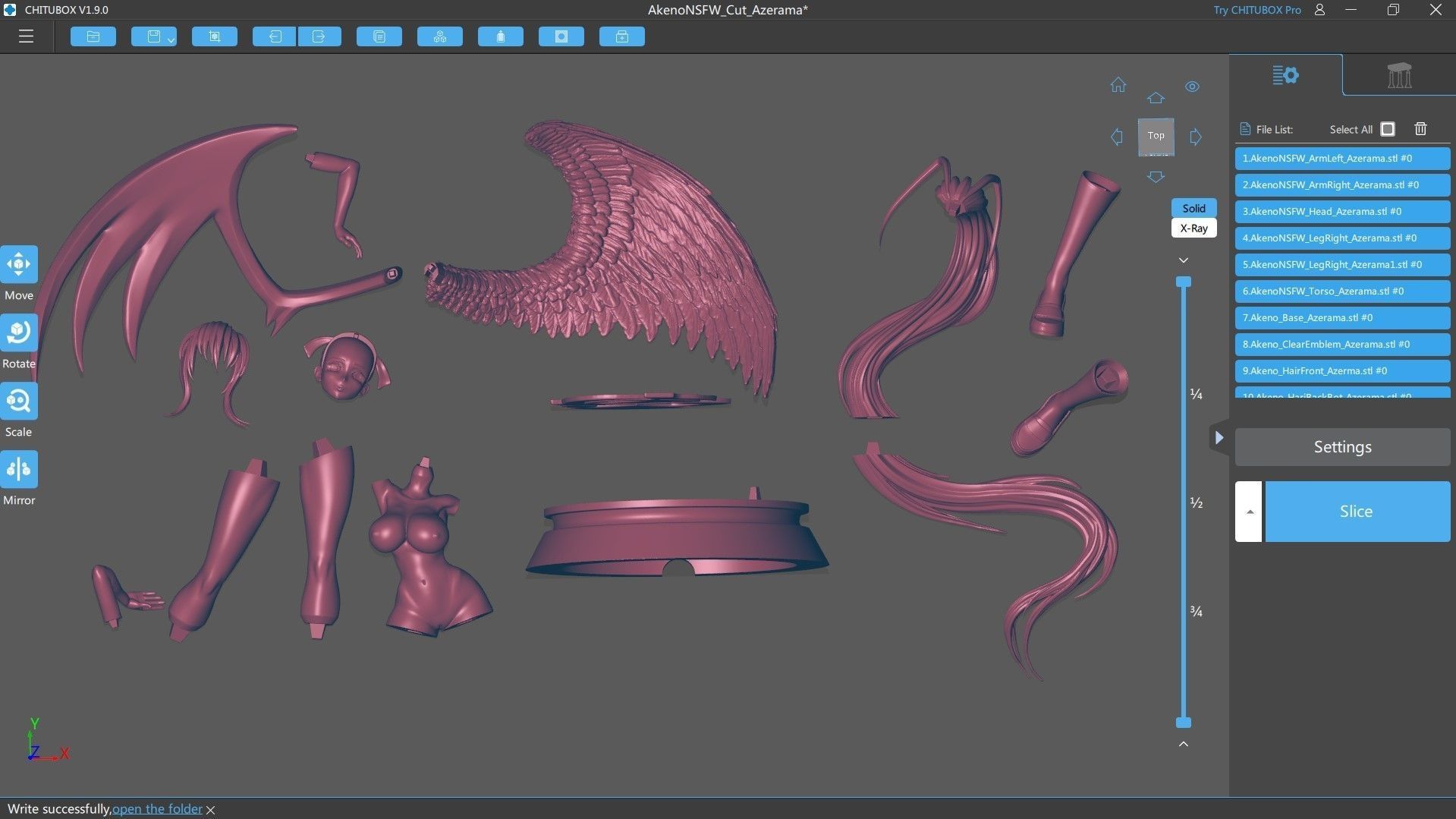
Task: Click the save project floppy icon
Action: (x=153, y=36)
